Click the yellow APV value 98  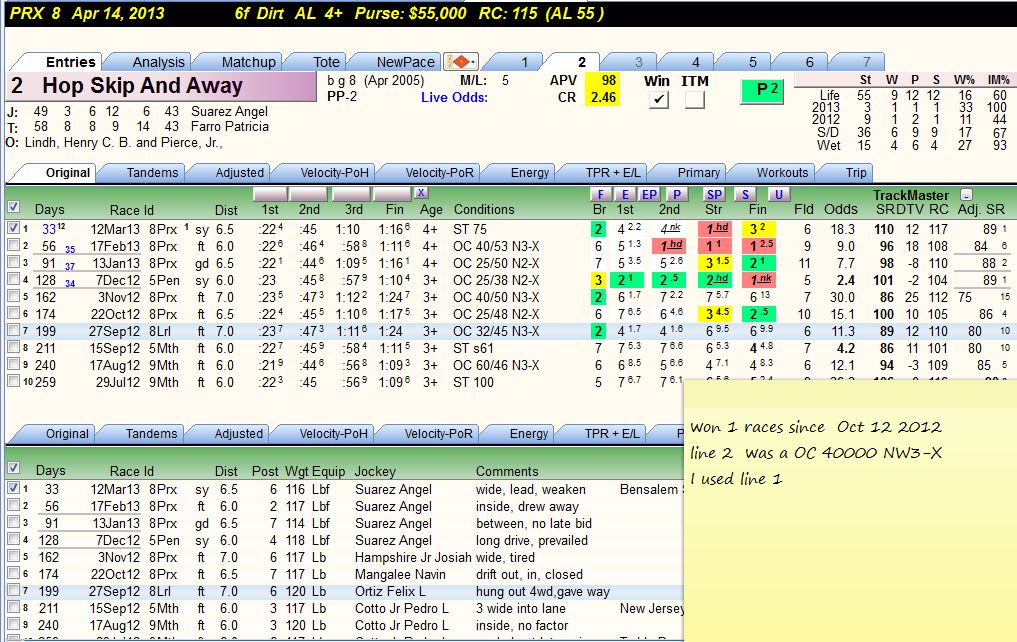(603, 80)
